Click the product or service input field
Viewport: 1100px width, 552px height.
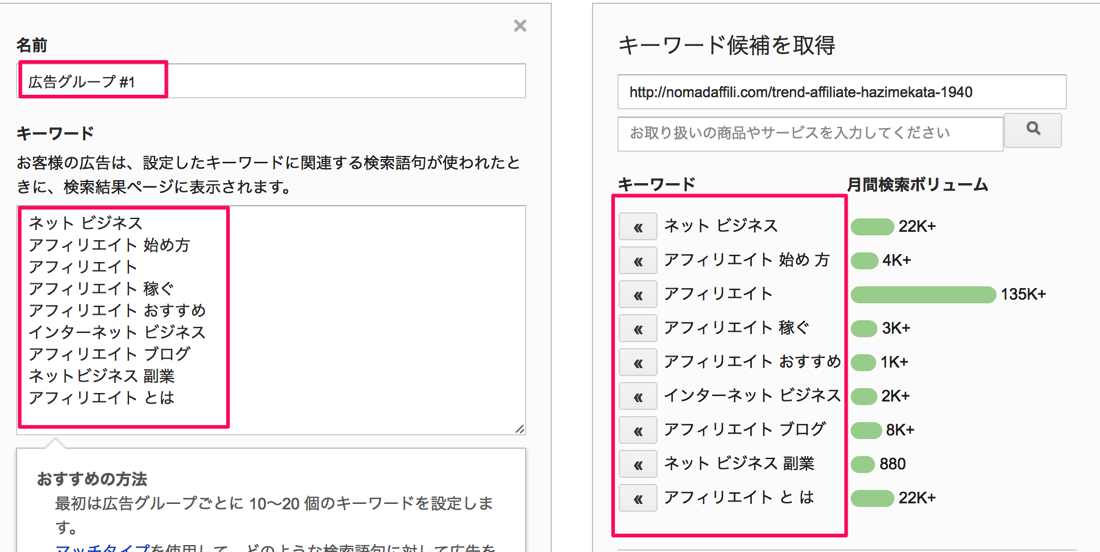coord(811,133)
